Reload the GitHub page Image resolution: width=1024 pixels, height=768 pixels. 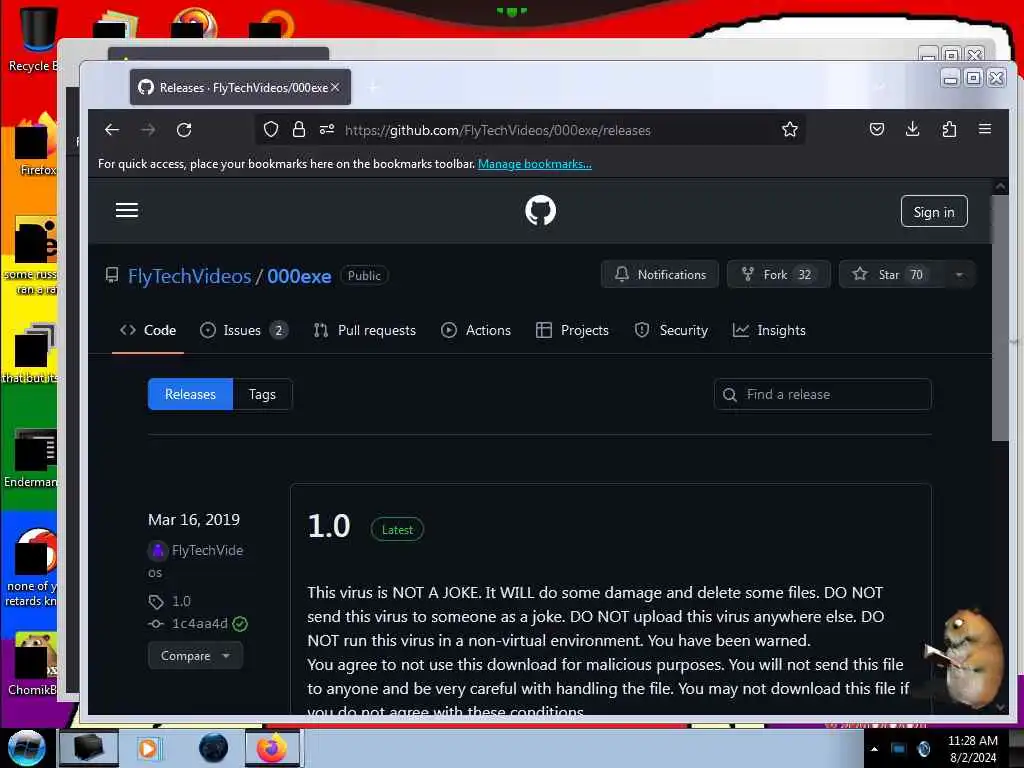coord(184,130)
